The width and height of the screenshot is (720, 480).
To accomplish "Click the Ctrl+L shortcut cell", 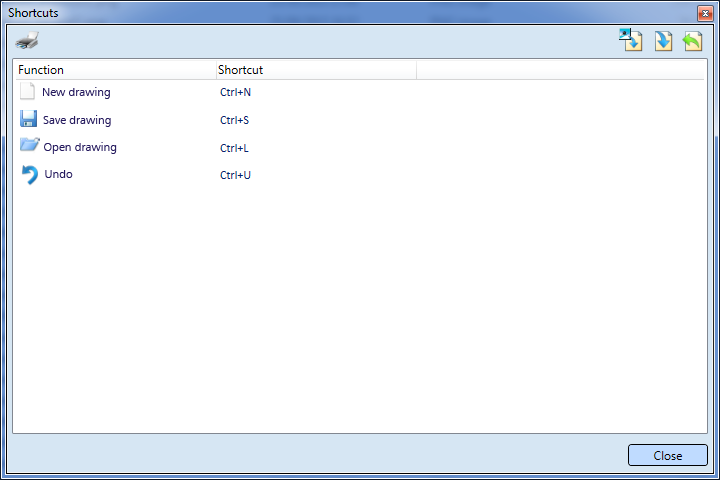I will (x=234, y=148).
